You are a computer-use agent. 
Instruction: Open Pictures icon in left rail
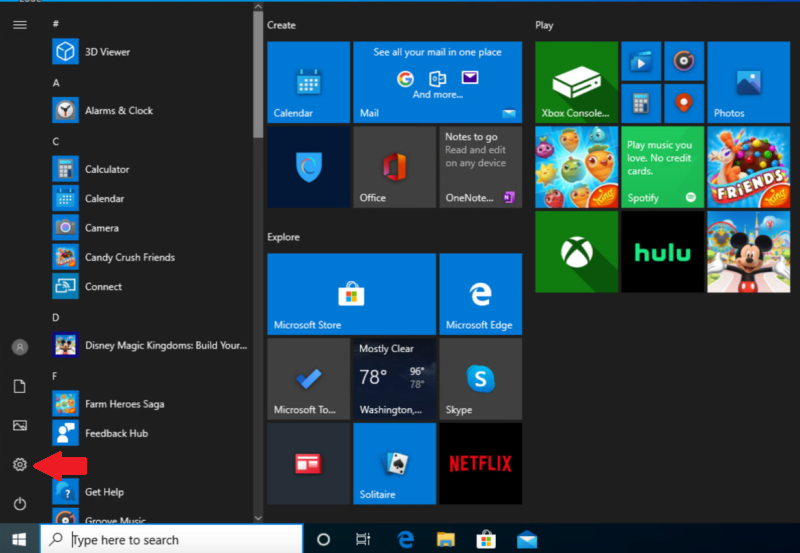(19, 425)
